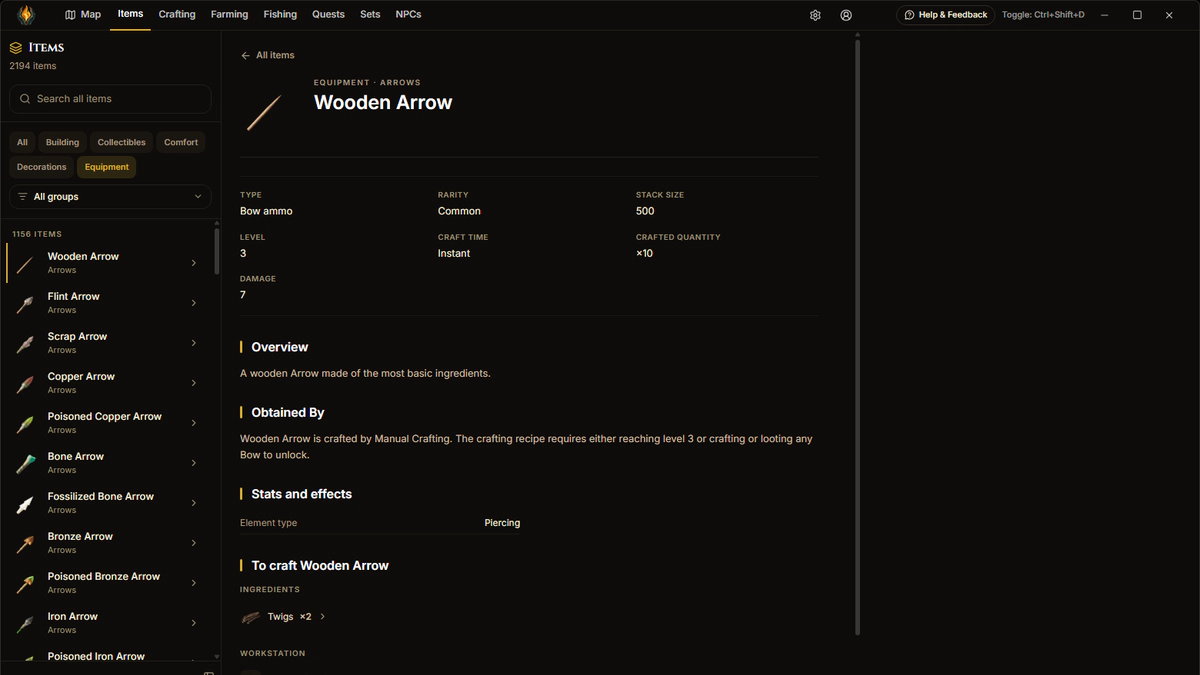Click the Piercing element type value
1200x675 pixels.
click(502, 523)
